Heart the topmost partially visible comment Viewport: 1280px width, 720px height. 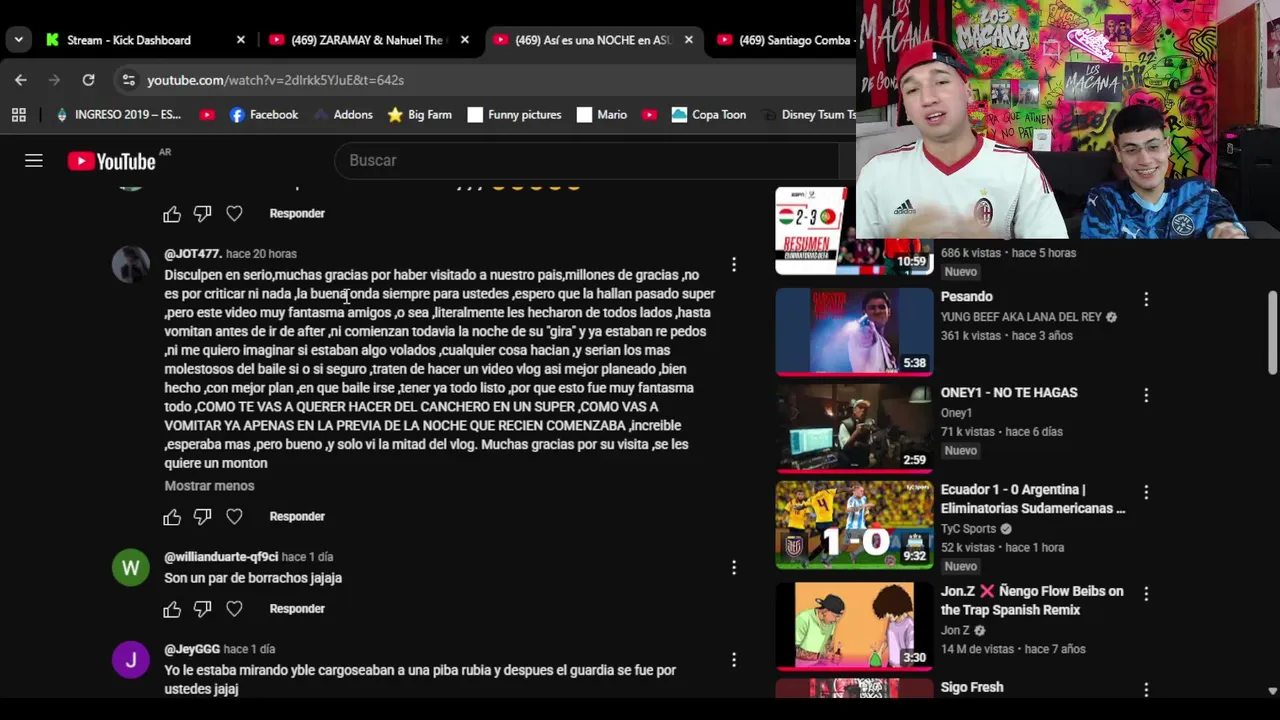pyautogui.click(x=234, y=214)
